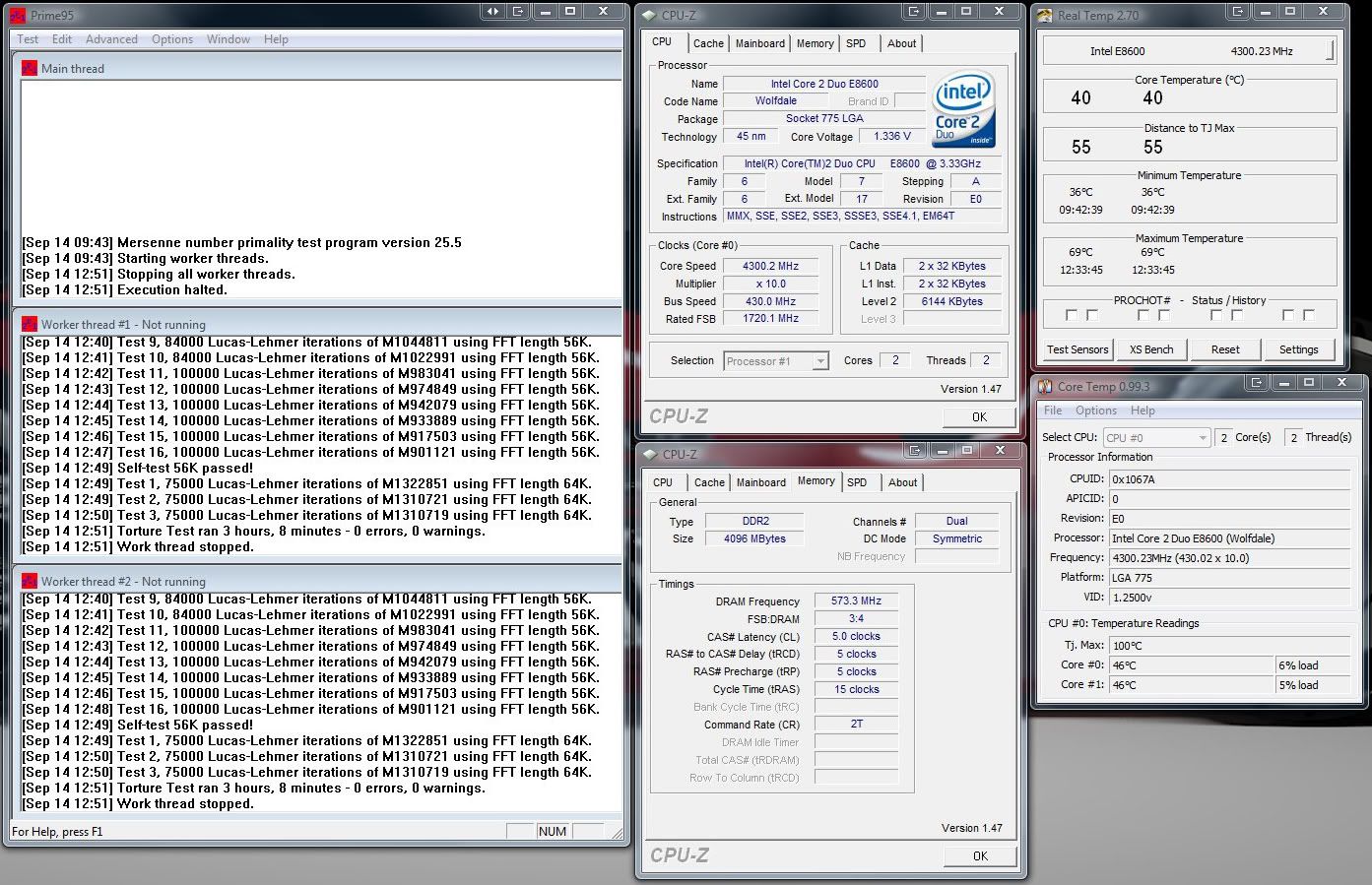Click the DRAM Frequency value 573.3 MHz

pos(856,601)
